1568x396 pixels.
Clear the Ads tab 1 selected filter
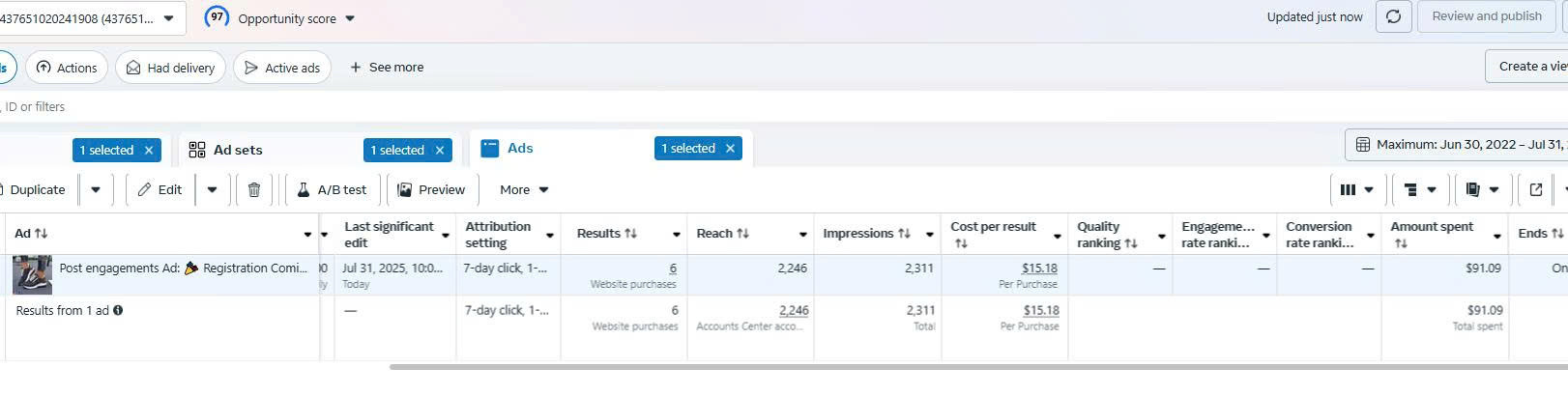(x=731, y=149)
